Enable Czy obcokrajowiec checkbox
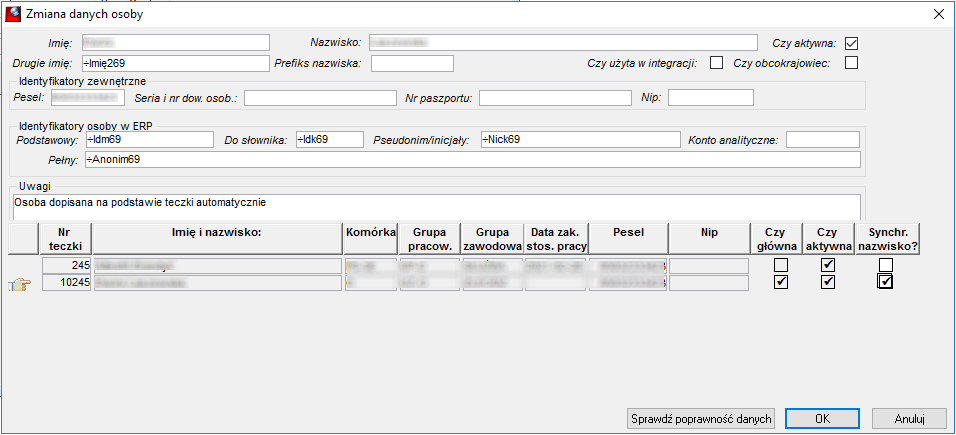 [x=851, y=63]
